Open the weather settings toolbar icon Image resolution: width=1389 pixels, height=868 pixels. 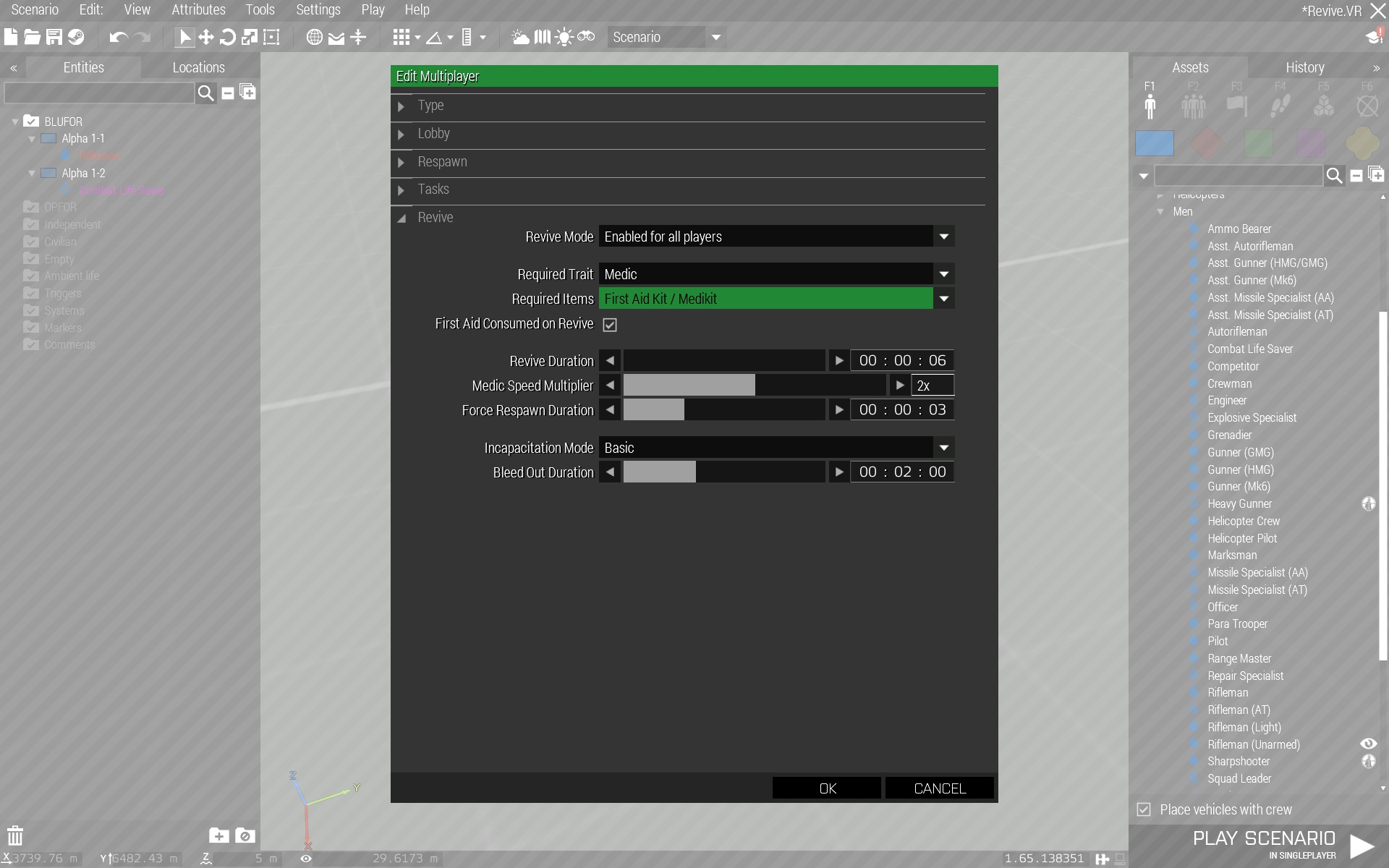coord(520,37)
